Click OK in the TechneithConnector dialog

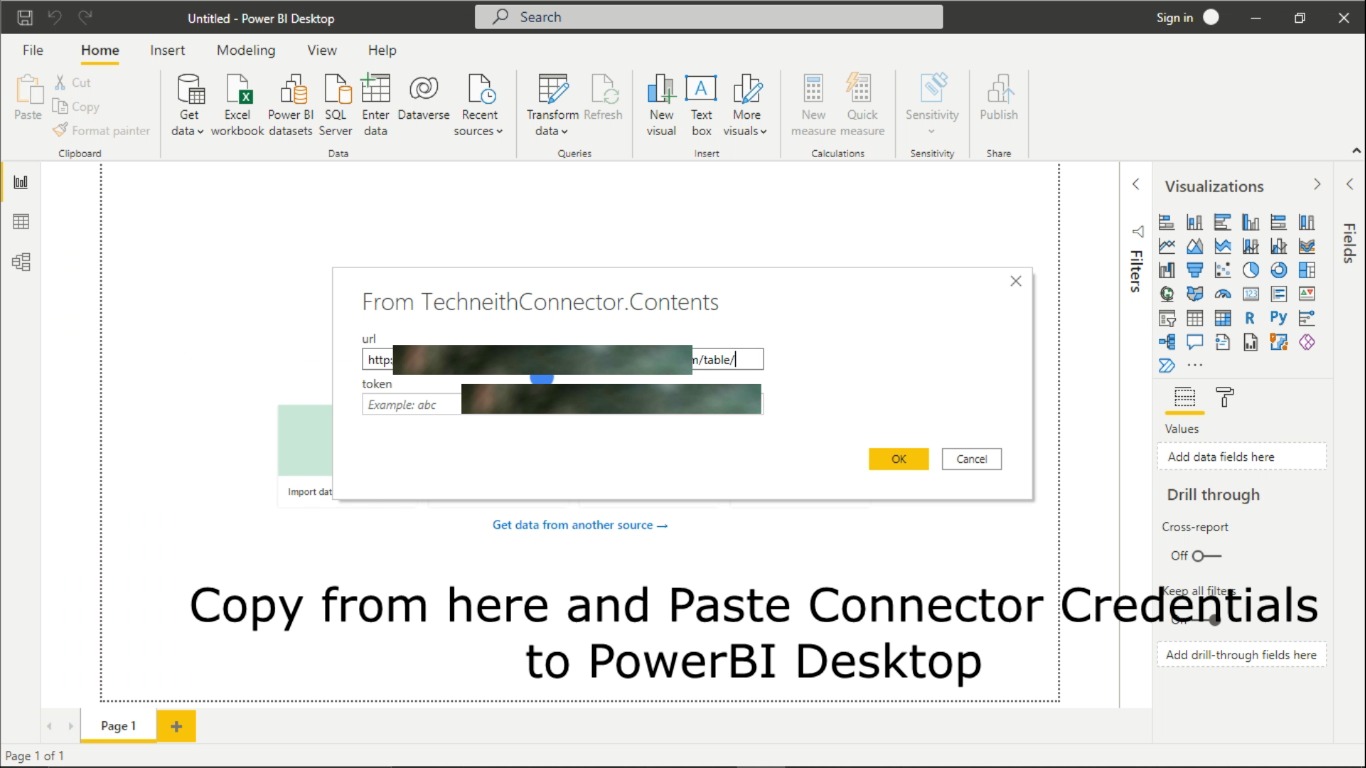tap(899, 459)
